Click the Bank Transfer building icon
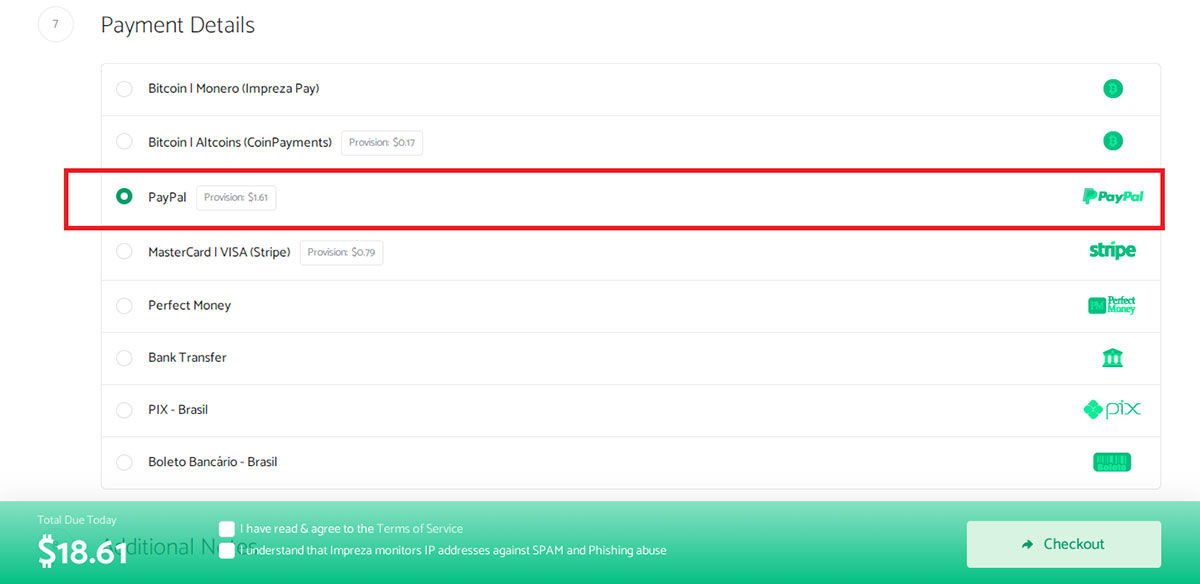This screenshot has width=1200, height=584. pos(1112,357)
